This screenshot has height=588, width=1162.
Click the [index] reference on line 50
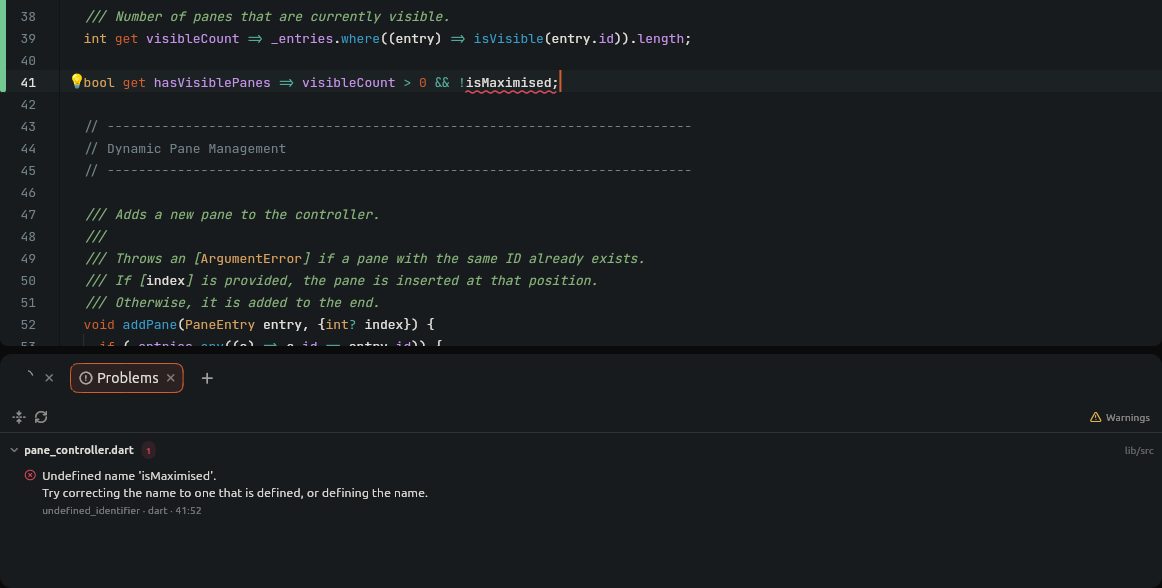166,280
